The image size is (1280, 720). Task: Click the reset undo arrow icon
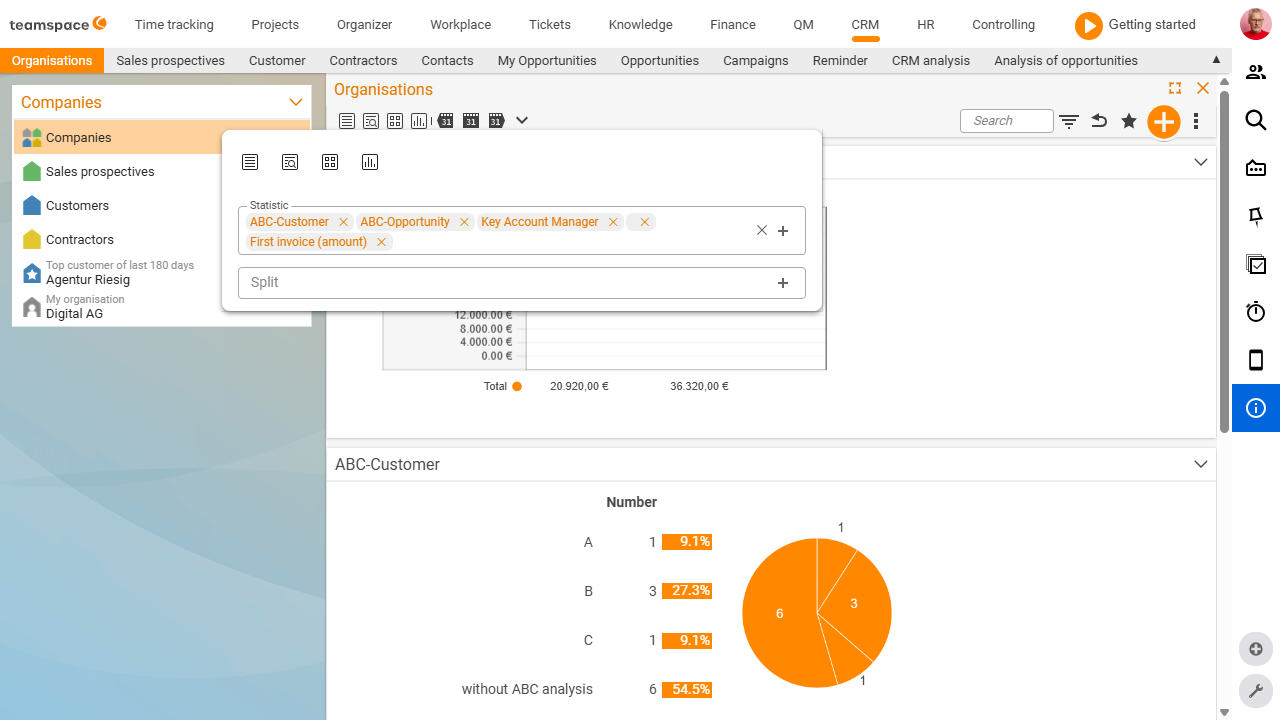[1099, 121]
